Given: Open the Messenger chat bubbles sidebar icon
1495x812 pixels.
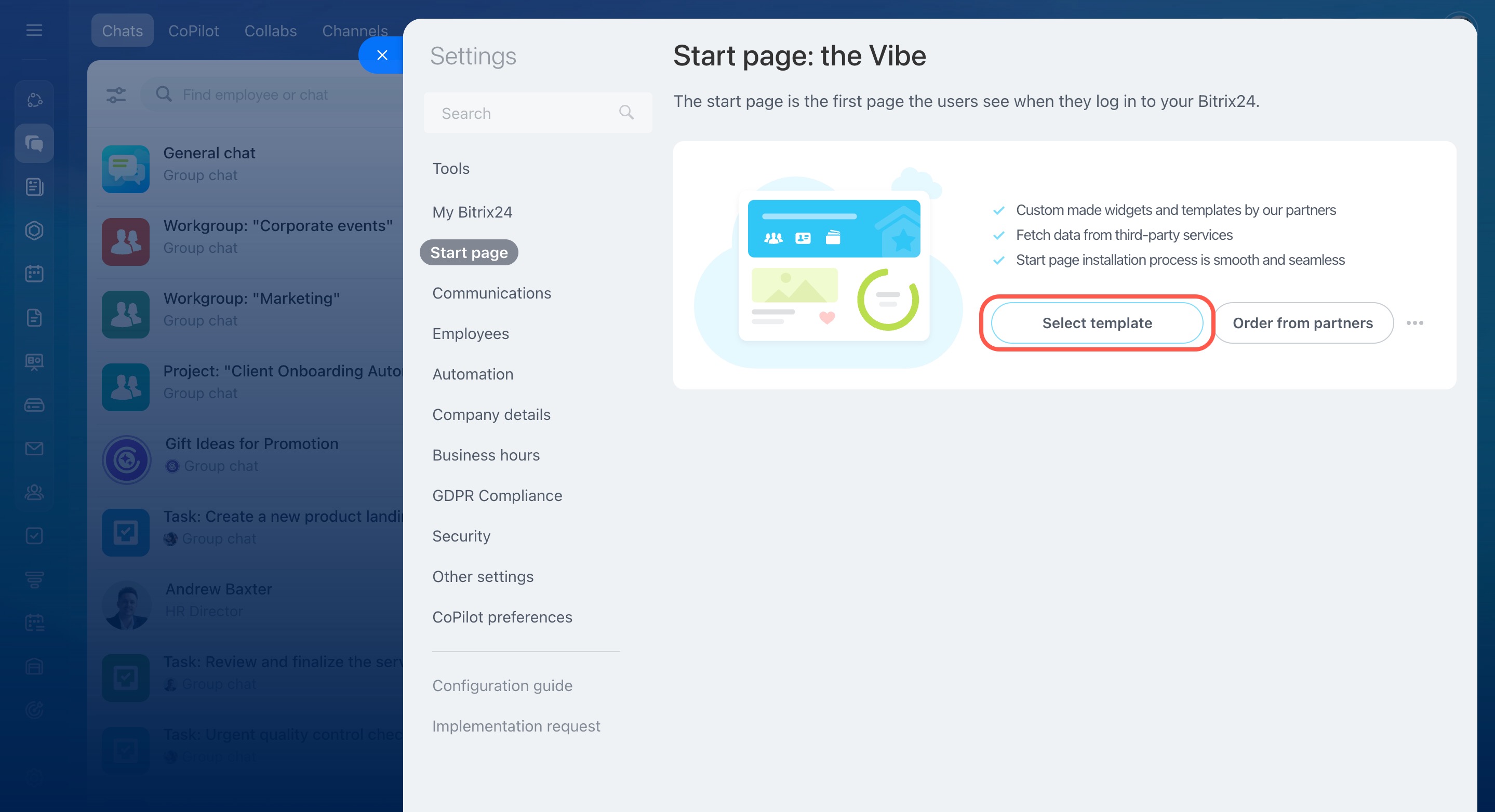Looking at the screenshot, I should click(34, 143).
